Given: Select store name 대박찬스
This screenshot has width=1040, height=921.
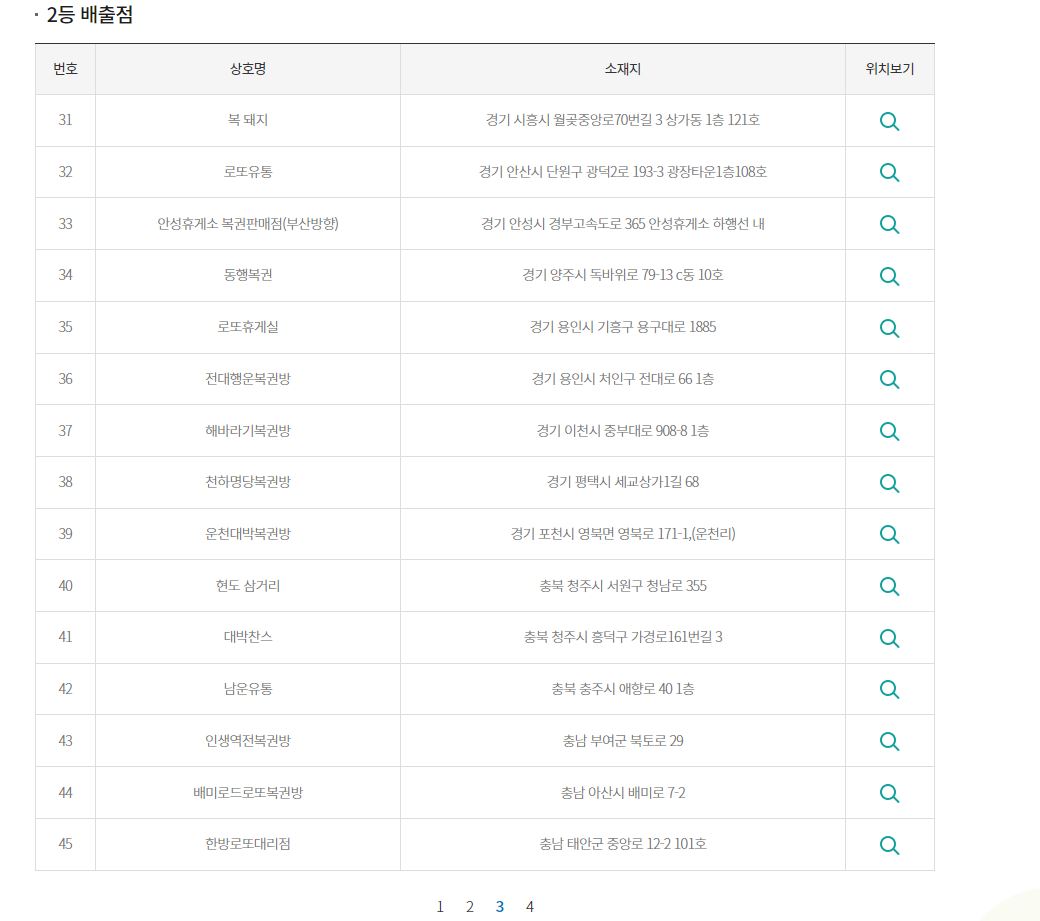Looking at the screenshot, I should tap(248, 637).
